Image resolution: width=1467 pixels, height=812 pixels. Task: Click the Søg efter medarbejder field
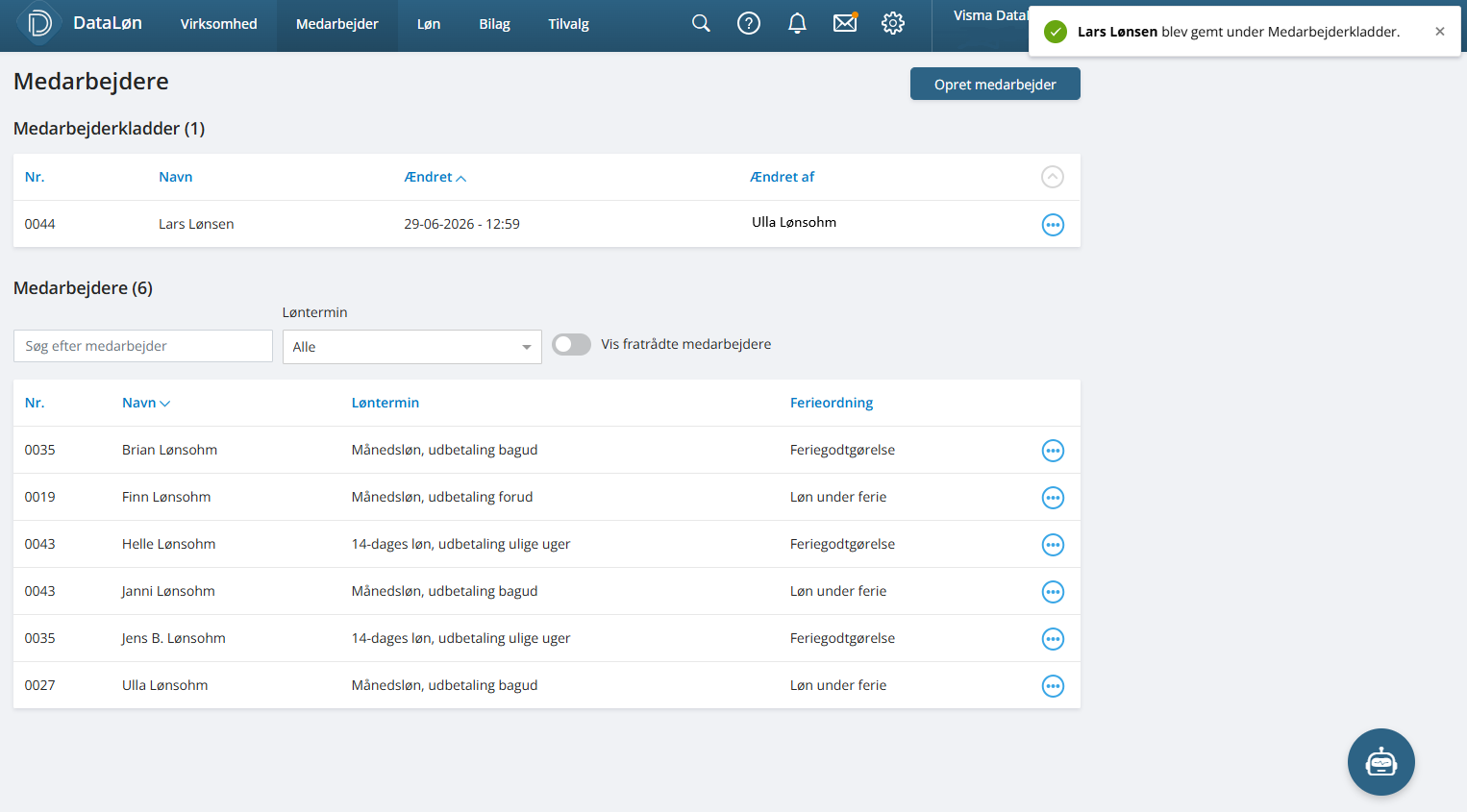coord(143,346)
